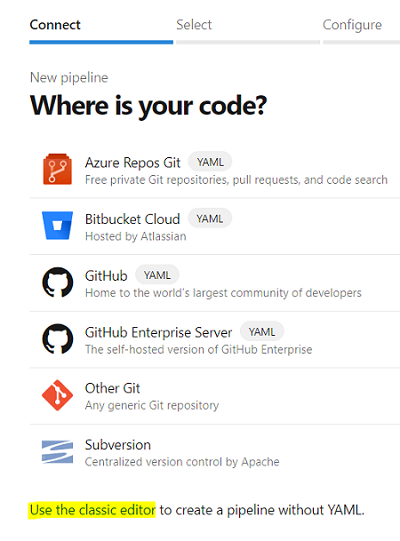This screenshot has height=541, width=400.
Task: Open the Use the classic editor link
Action: (x=92, y=510)
